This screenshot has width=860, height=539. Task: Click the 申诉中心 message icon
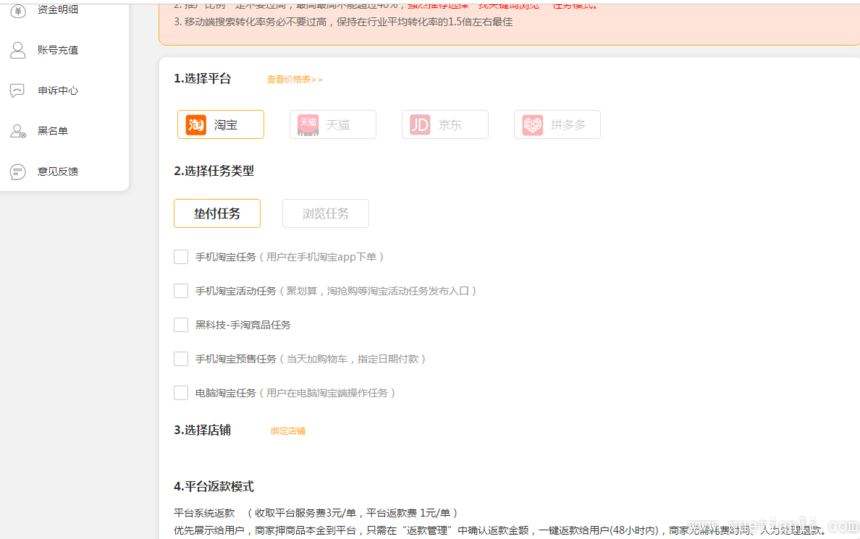tap(18, 90)
